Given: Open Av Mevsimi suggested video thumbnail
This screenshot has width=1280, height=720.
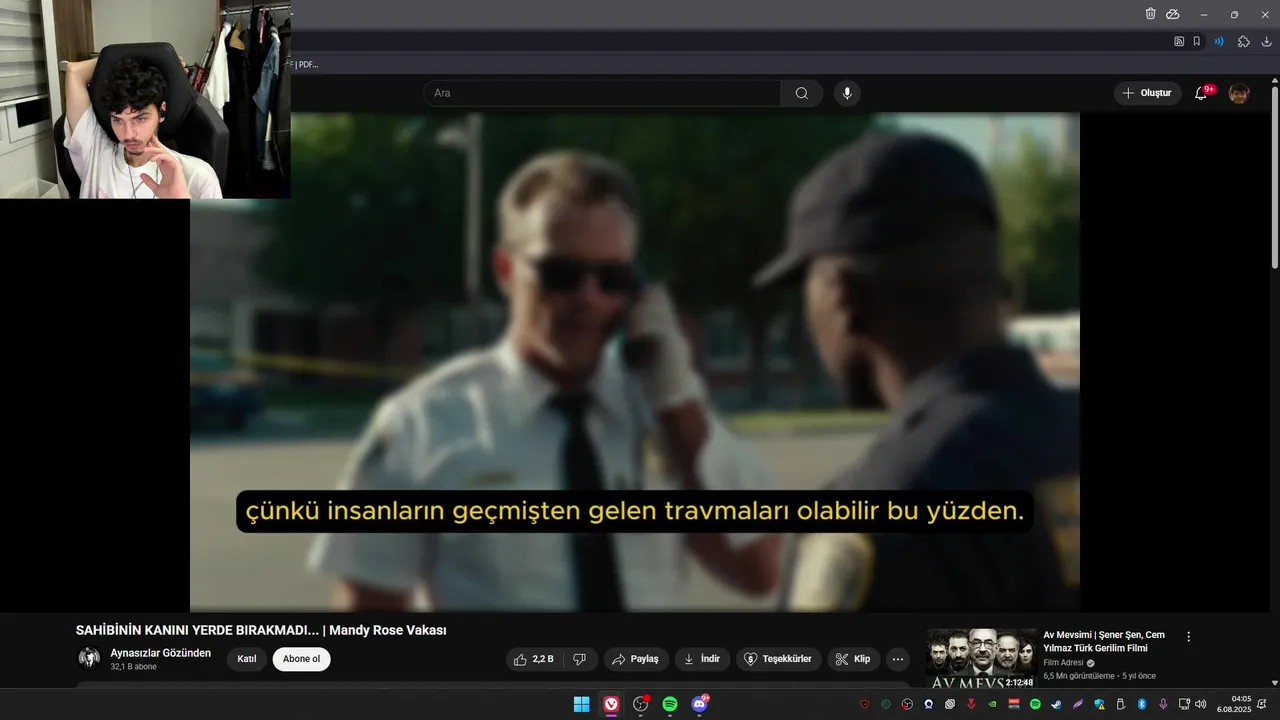Looking at the screenshot, I should coord(980,658).
